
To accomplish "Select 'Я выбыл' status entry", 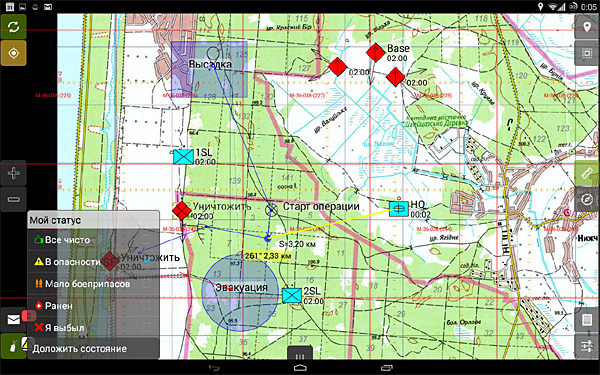I will pos(93,328).
